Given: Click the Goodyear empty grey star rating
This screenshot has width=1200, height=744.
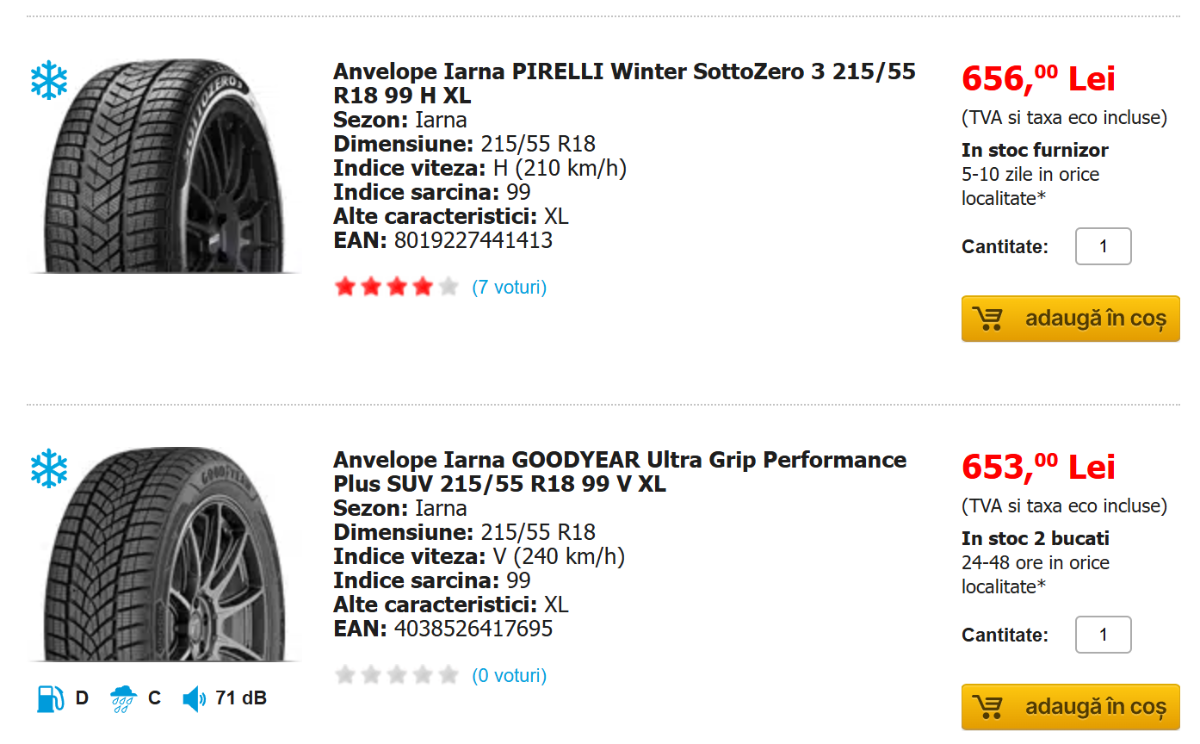Looking at the screenshot, I should click(396, 676).
